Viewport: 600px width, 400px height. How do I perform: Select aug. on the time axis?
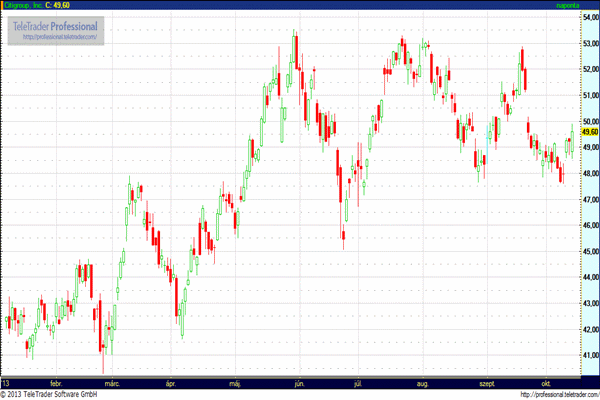(x=422, y=382)
